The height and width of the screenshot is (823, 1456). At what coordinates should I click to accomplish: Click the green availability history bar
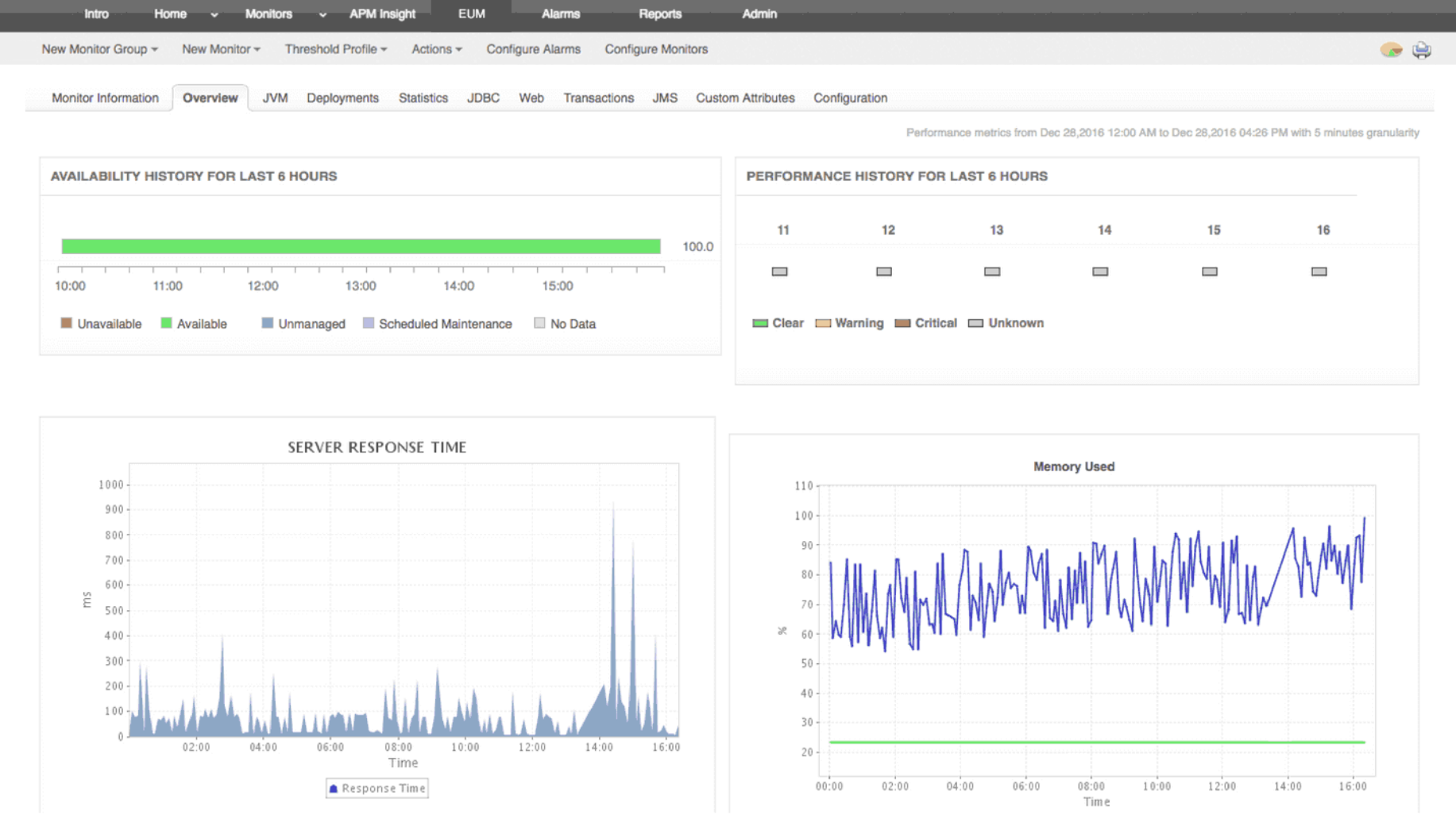361,246
